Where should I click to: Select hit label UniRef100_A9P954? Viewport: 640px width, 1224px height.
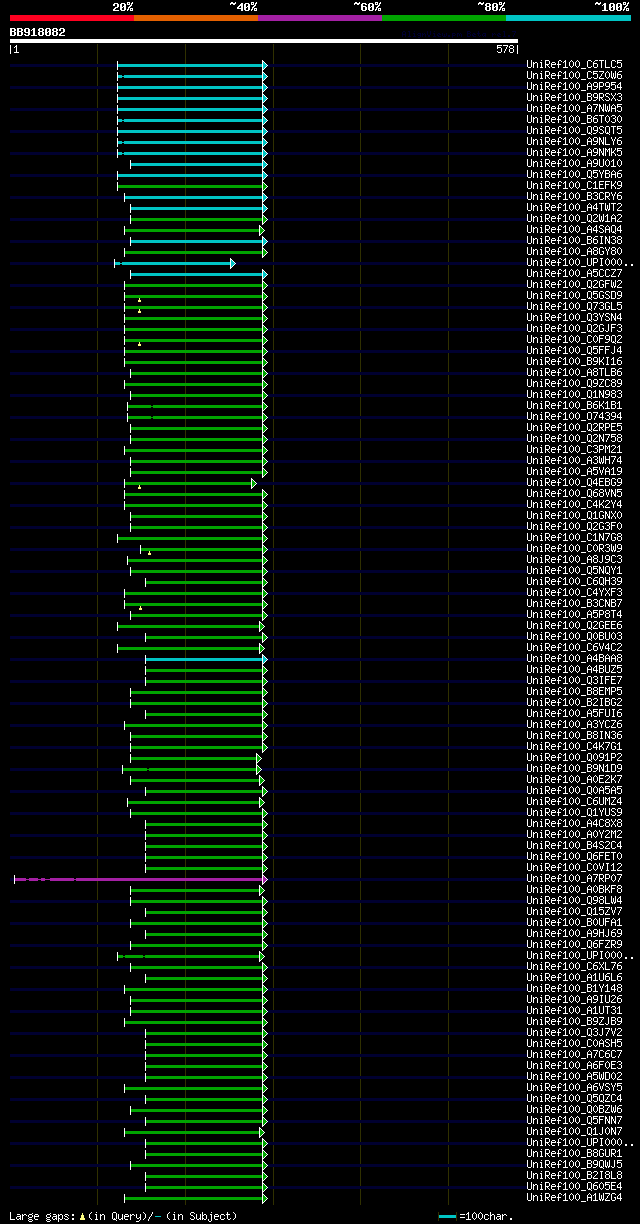(x=574, y=87)
